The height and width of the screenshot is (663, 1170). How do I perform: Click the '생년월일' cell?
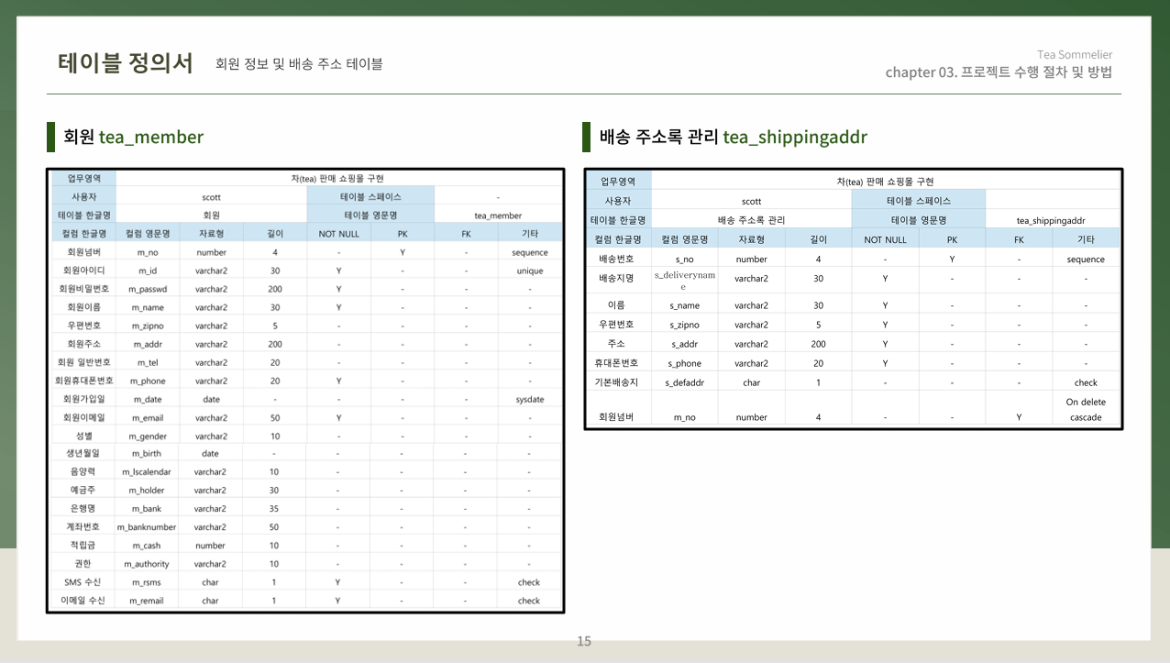coord(84,453)
